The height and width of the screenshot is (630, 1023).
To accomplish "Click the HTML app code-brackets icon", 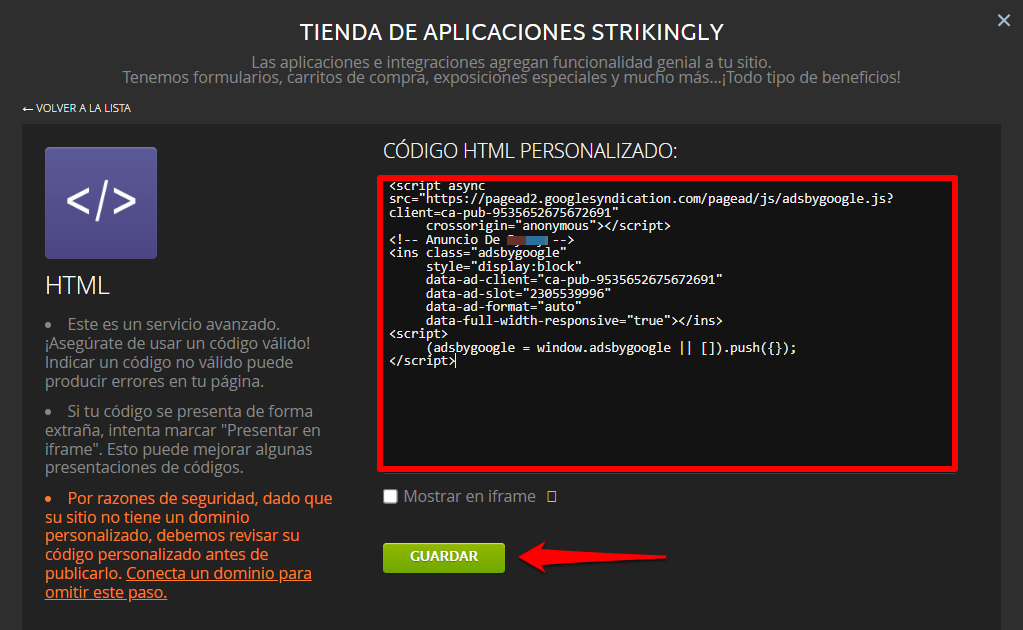I will [101, 203].
